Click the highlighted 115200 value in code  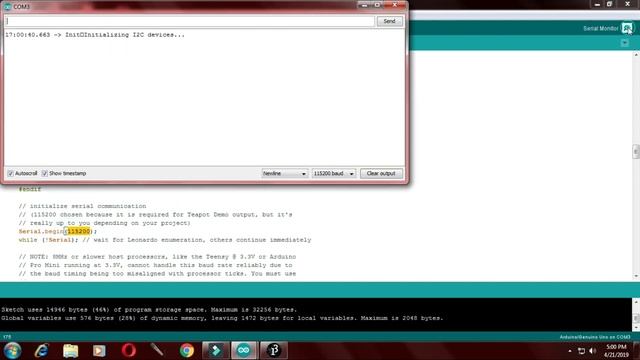(x=78, y=231)
